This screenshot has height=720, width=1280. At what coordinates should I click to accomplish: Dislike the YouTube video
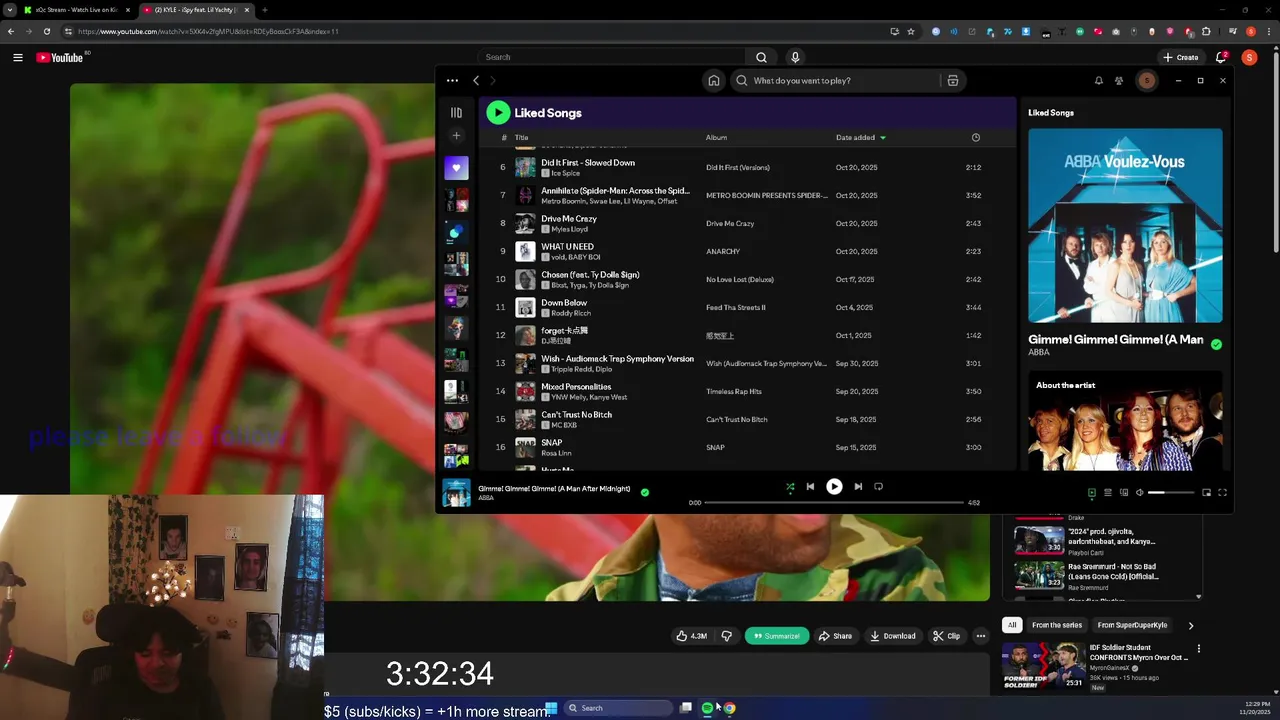[x=727, y=636]
